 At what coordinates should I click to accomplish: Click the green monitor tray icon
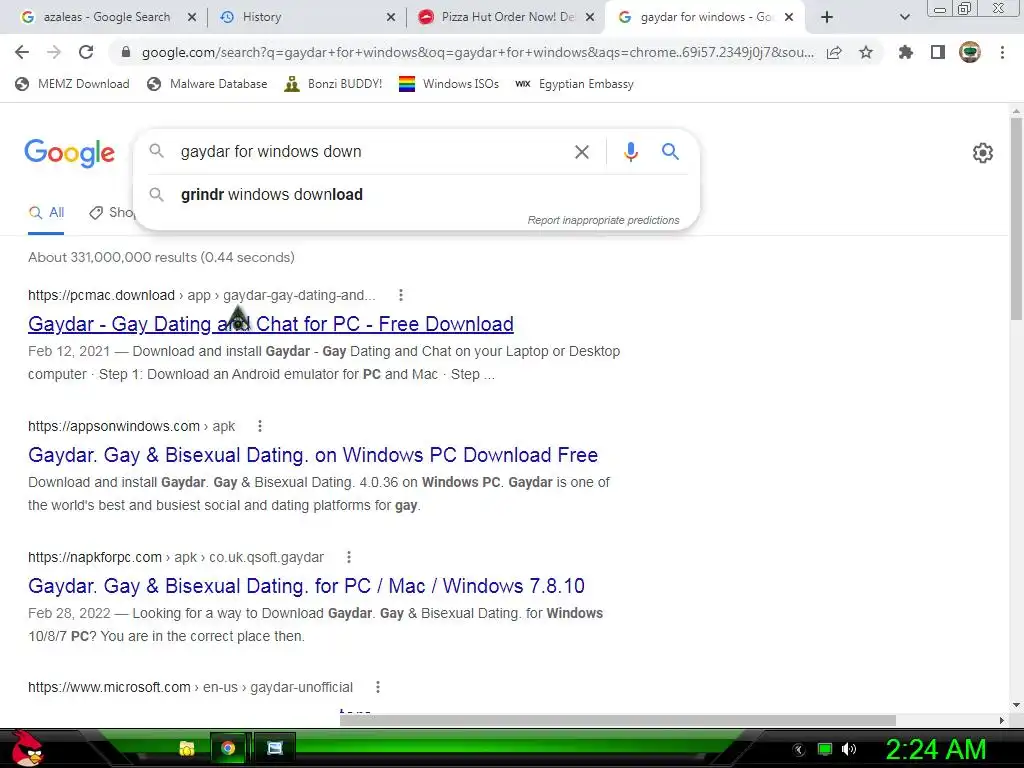825,749
